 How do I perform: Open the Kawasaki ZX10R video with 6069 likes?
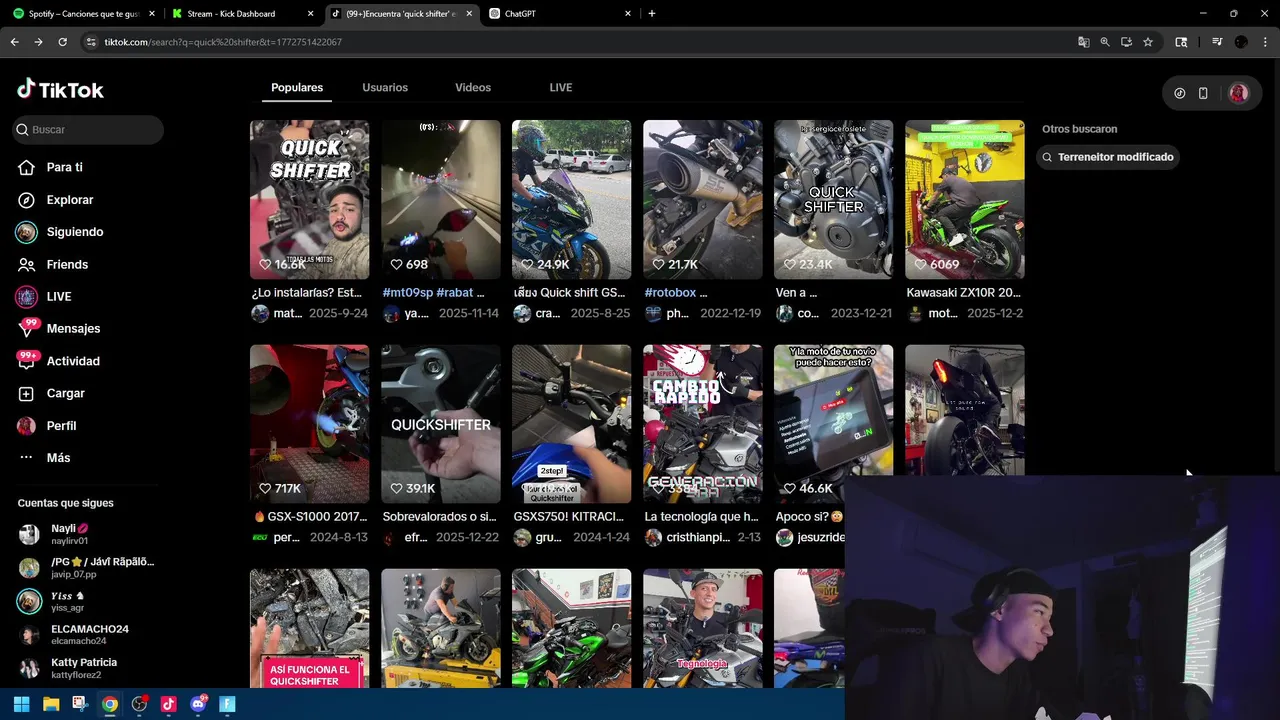click(x=964, y=199)
